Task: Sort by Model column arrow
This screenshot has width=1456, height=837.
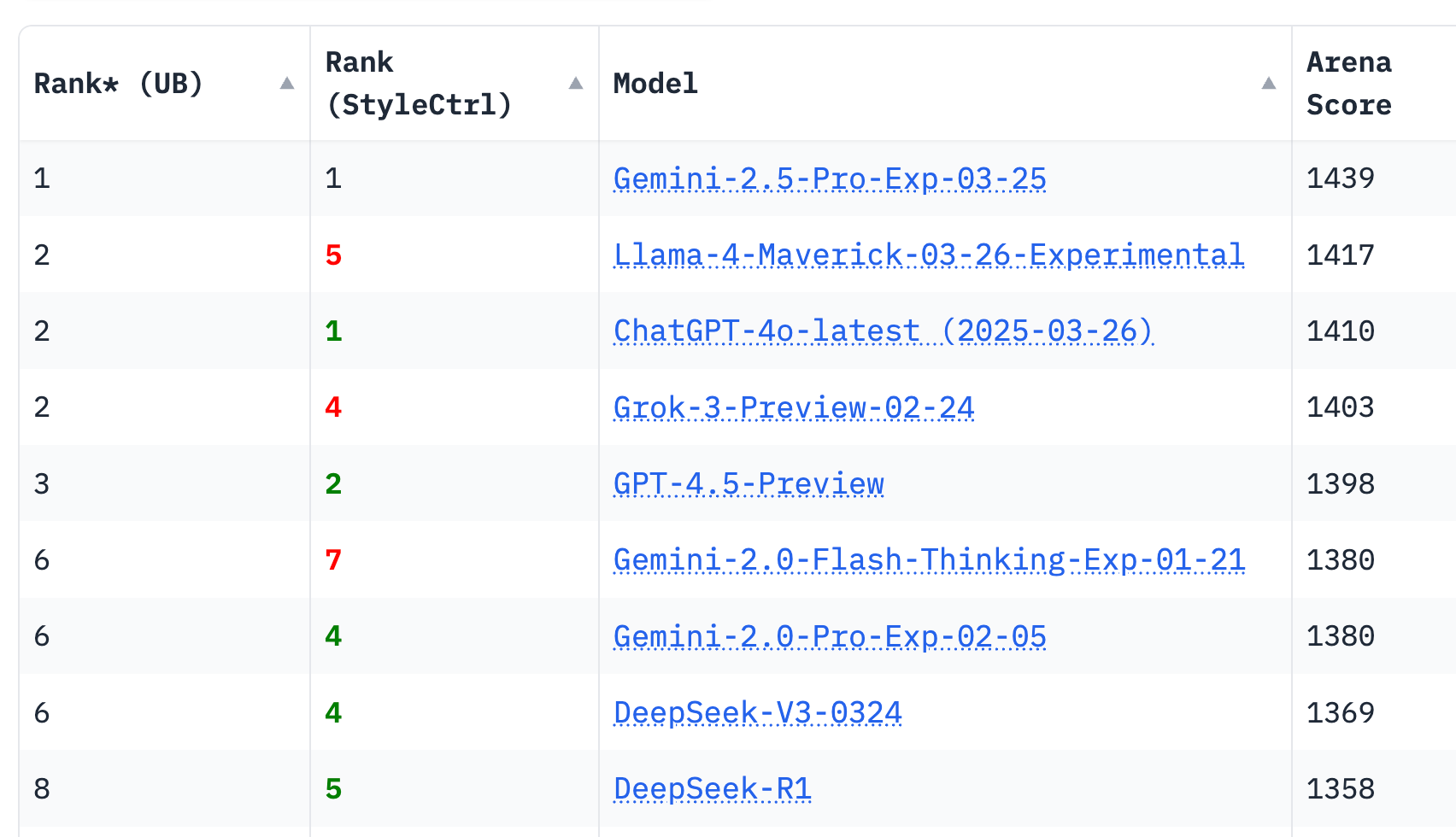Action: (x=1269, y=84)
